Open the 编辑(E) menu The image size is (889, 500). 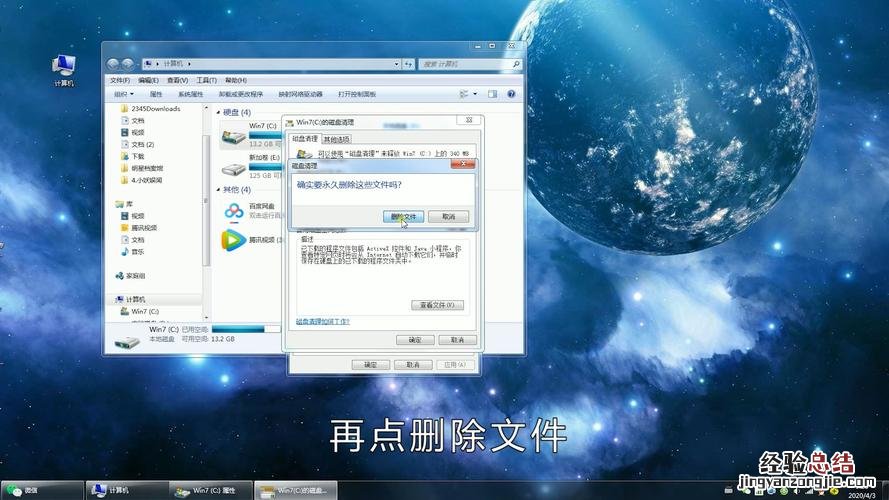(148, 80)
